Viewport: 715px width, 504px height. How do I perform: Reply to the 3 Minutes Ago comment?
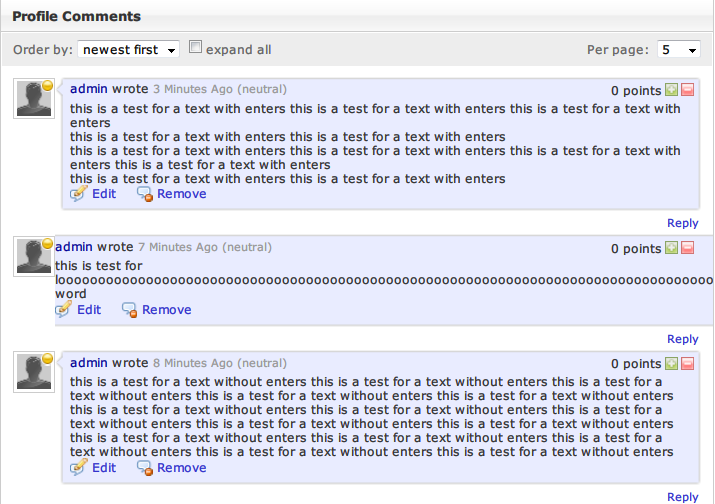coord(682,223)
